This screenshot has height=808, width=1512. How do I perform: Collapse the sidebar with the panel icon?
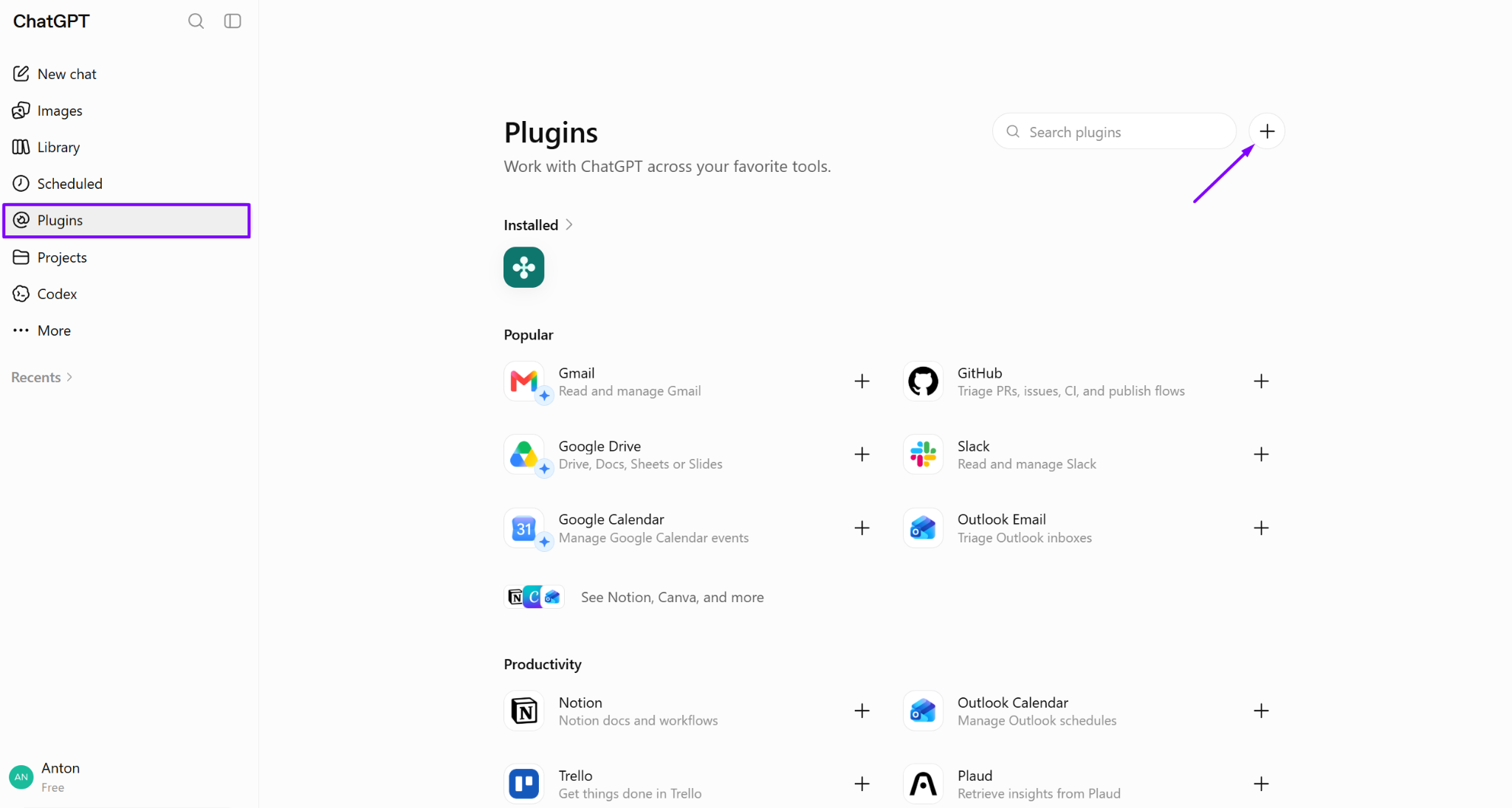233,21
